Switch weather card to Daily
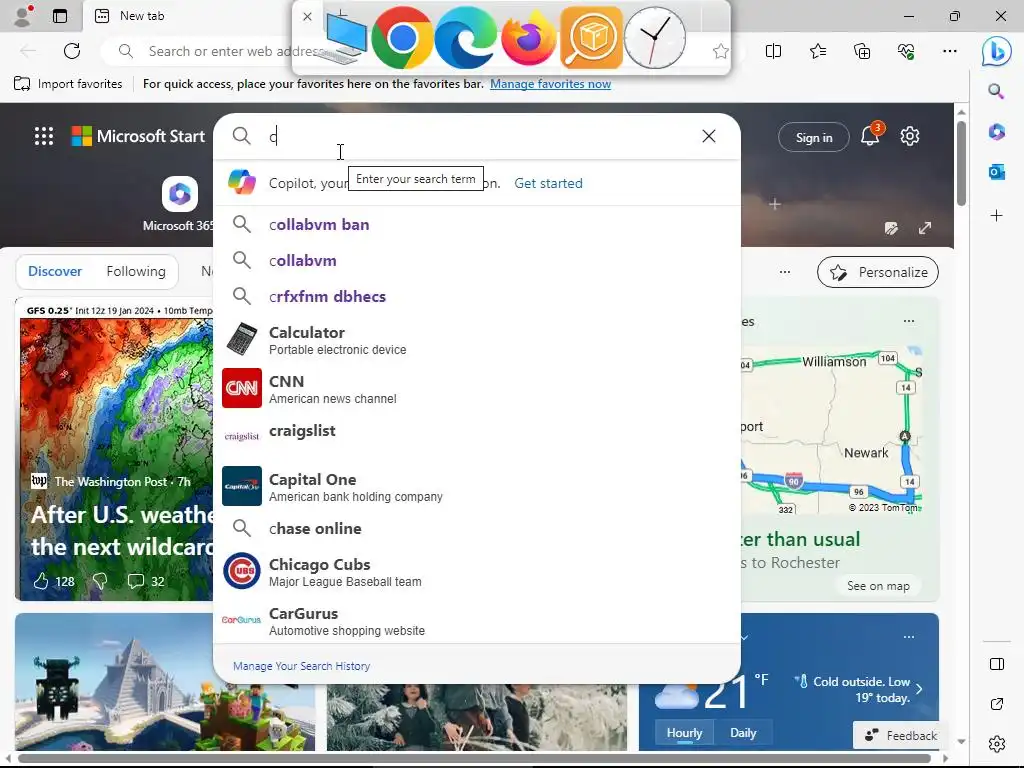Viewport: 1024px width, 768px height. [743, 733]
